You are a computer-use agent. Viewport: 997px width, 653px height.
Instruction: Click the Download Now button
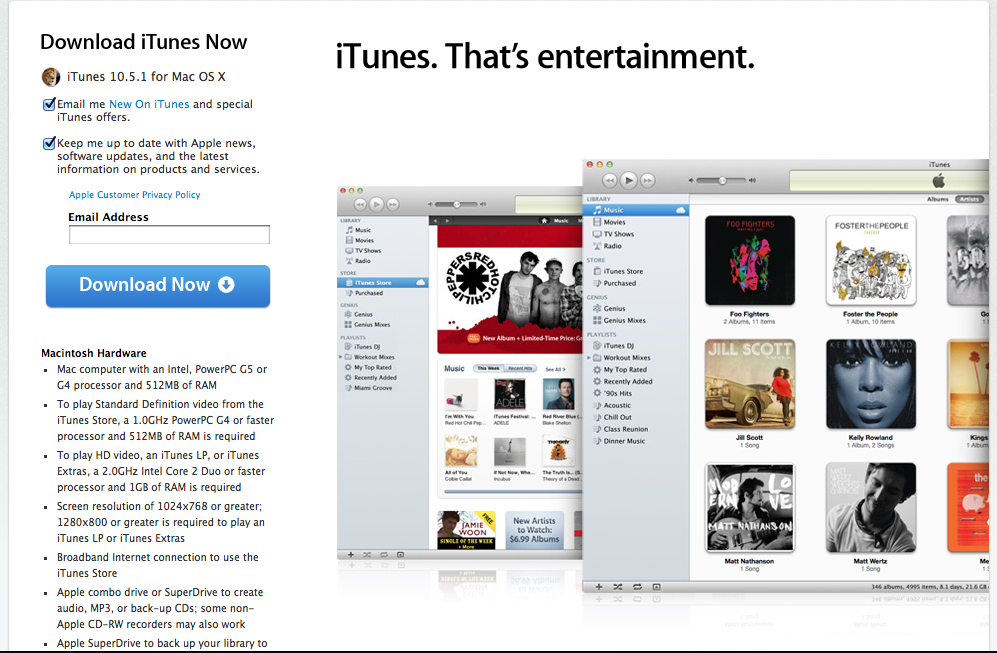pos(157,286)
